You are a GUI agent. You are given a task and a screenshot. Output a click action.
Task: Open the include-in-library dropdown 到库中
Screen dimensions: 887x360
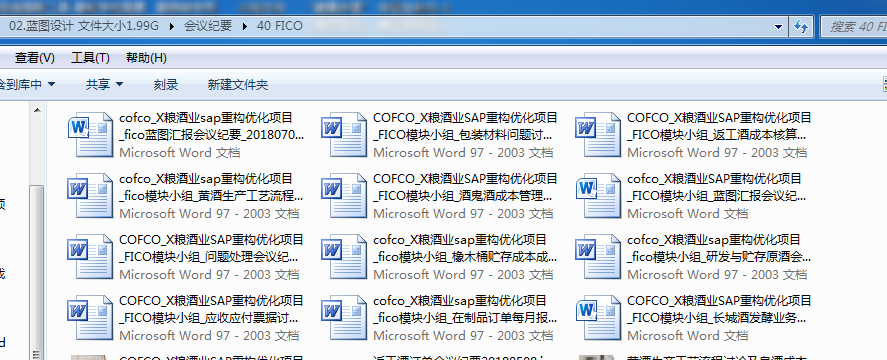[x=27, y=84]
